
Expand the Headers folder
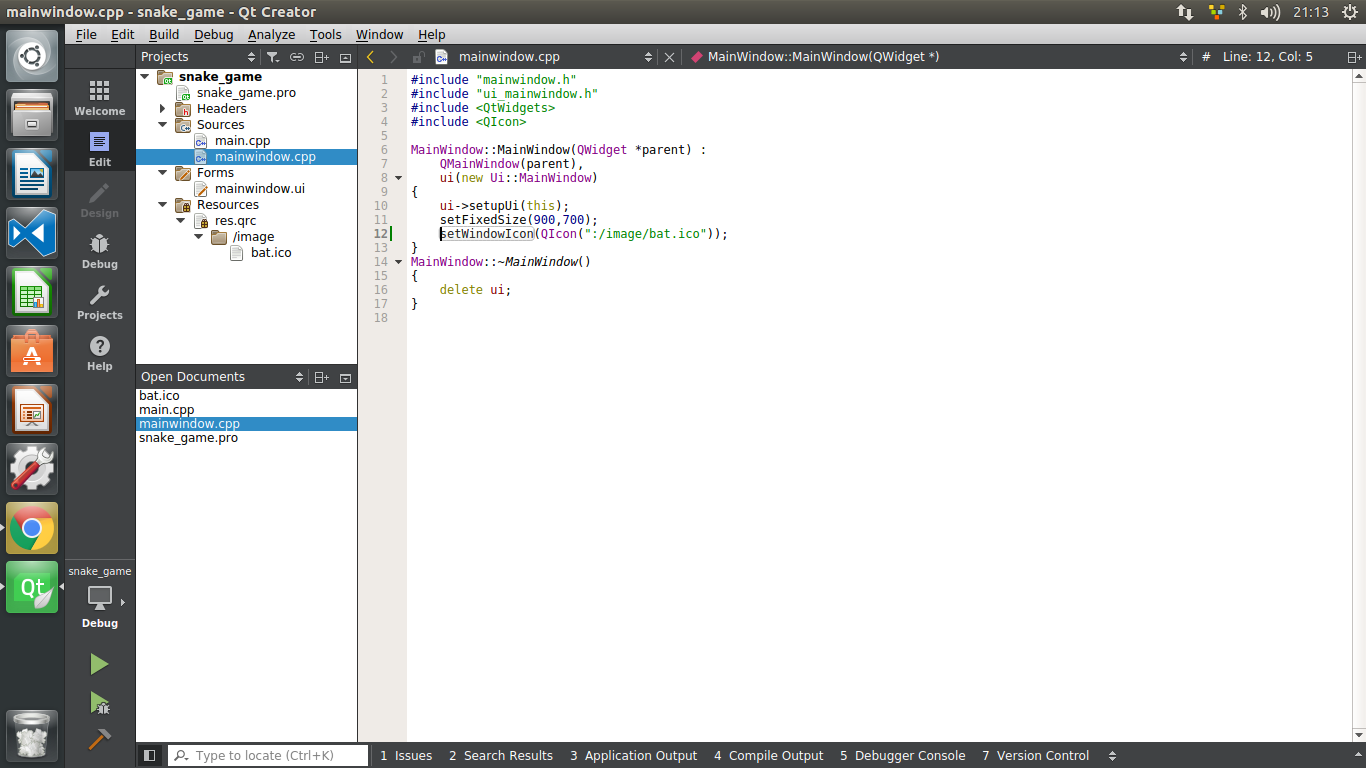162,109
